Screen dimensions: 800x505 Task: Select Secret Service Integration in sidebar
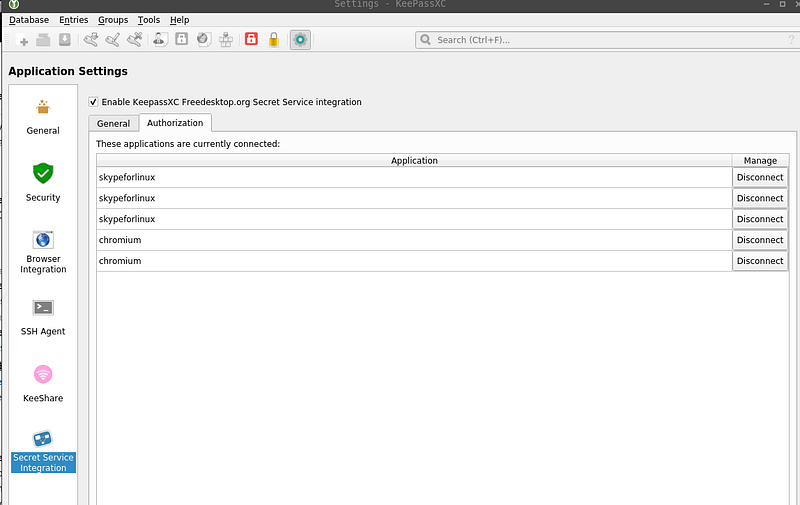pyautogui.click(x=43, y=451)
